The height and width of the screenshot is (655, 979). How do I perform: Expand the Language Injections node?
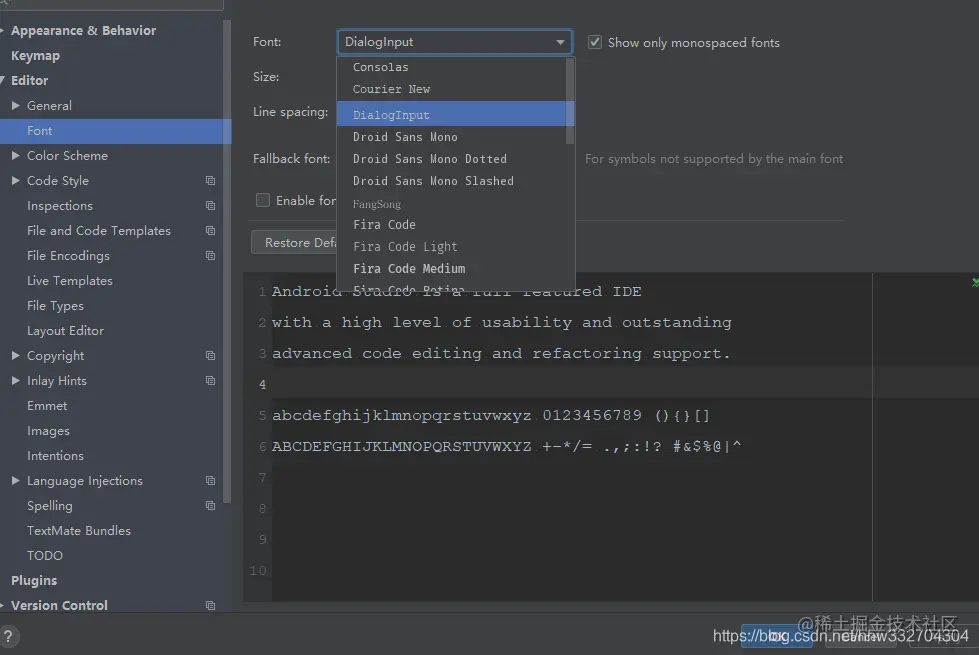pos(16,480)
